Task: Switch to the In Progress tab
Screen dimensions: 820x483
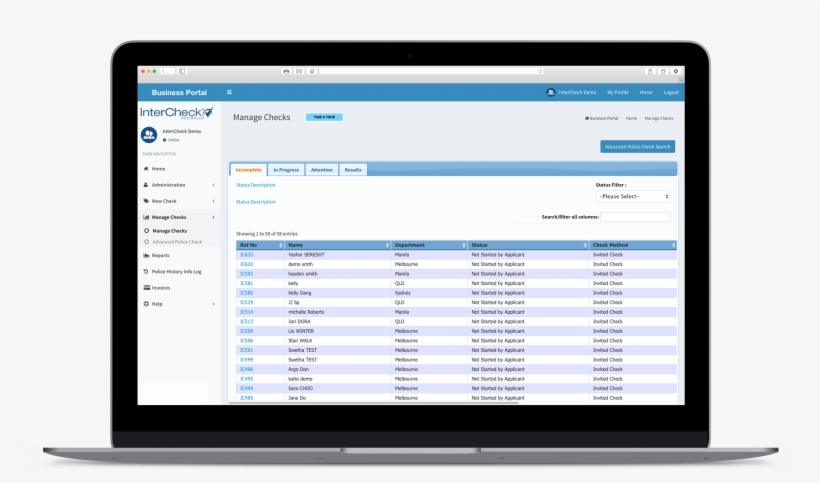Action: click(x=286, y=170)
